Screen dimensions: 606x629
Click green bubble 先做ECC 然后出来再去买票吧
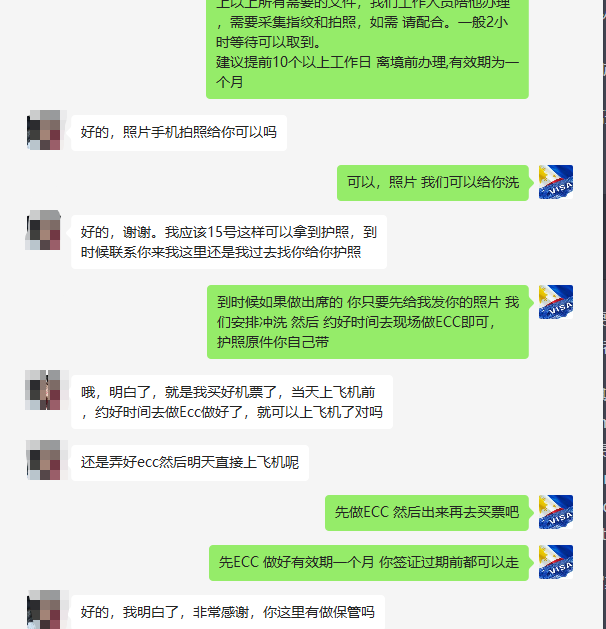click(427, 513)
